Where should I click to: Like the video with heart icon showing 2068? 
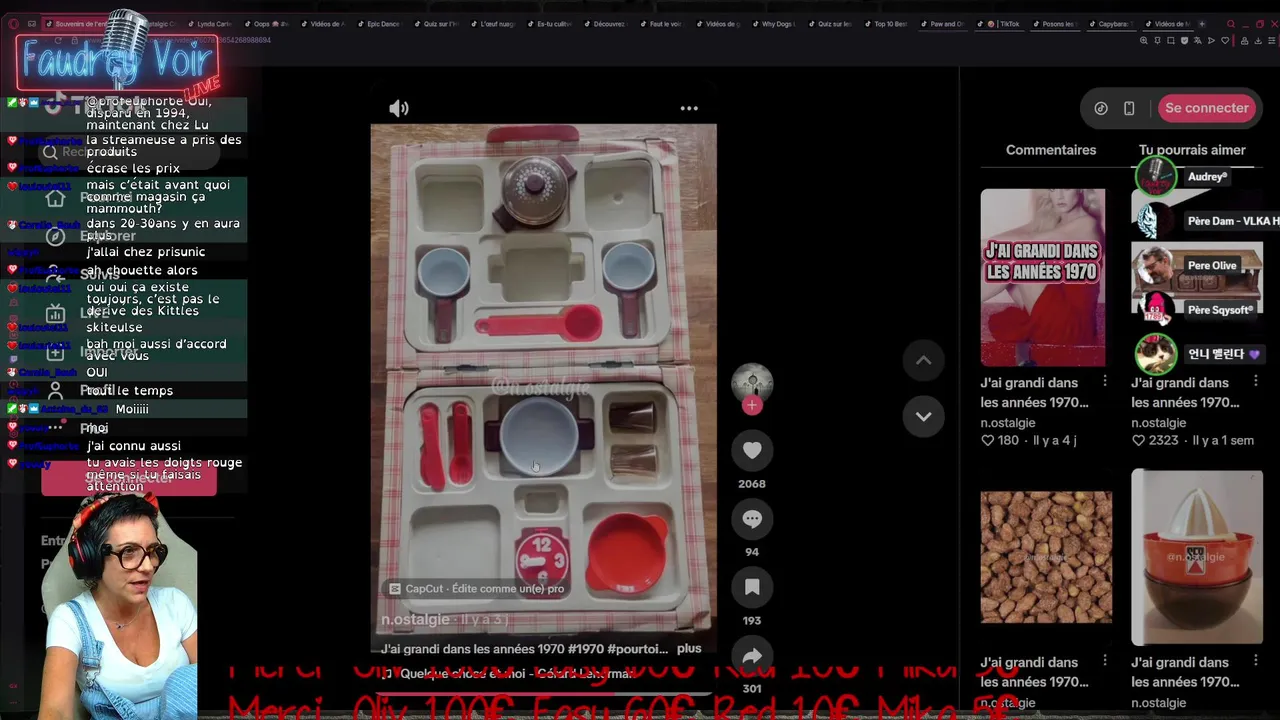752,451
